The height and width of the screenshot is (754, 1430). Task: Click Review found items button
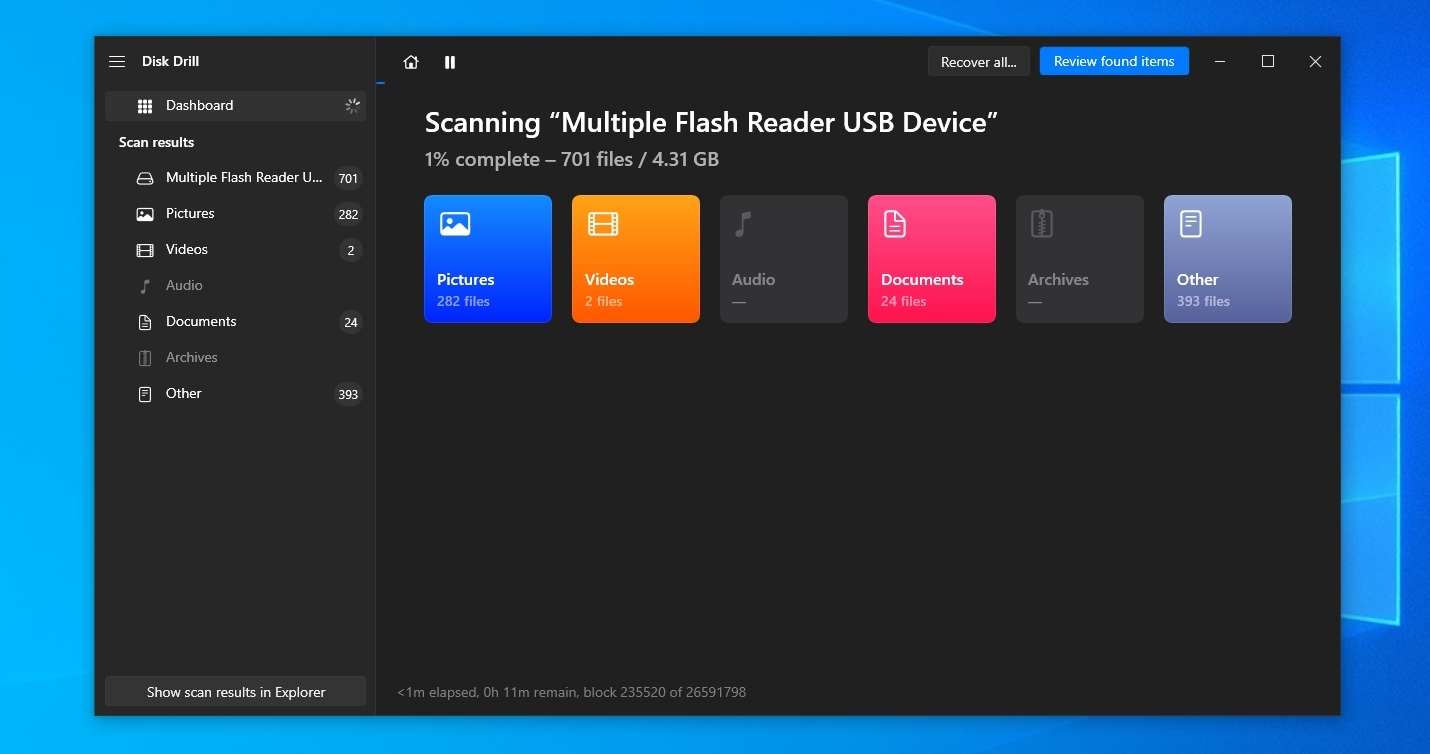pyautogui.click(x=1114, y=61)
